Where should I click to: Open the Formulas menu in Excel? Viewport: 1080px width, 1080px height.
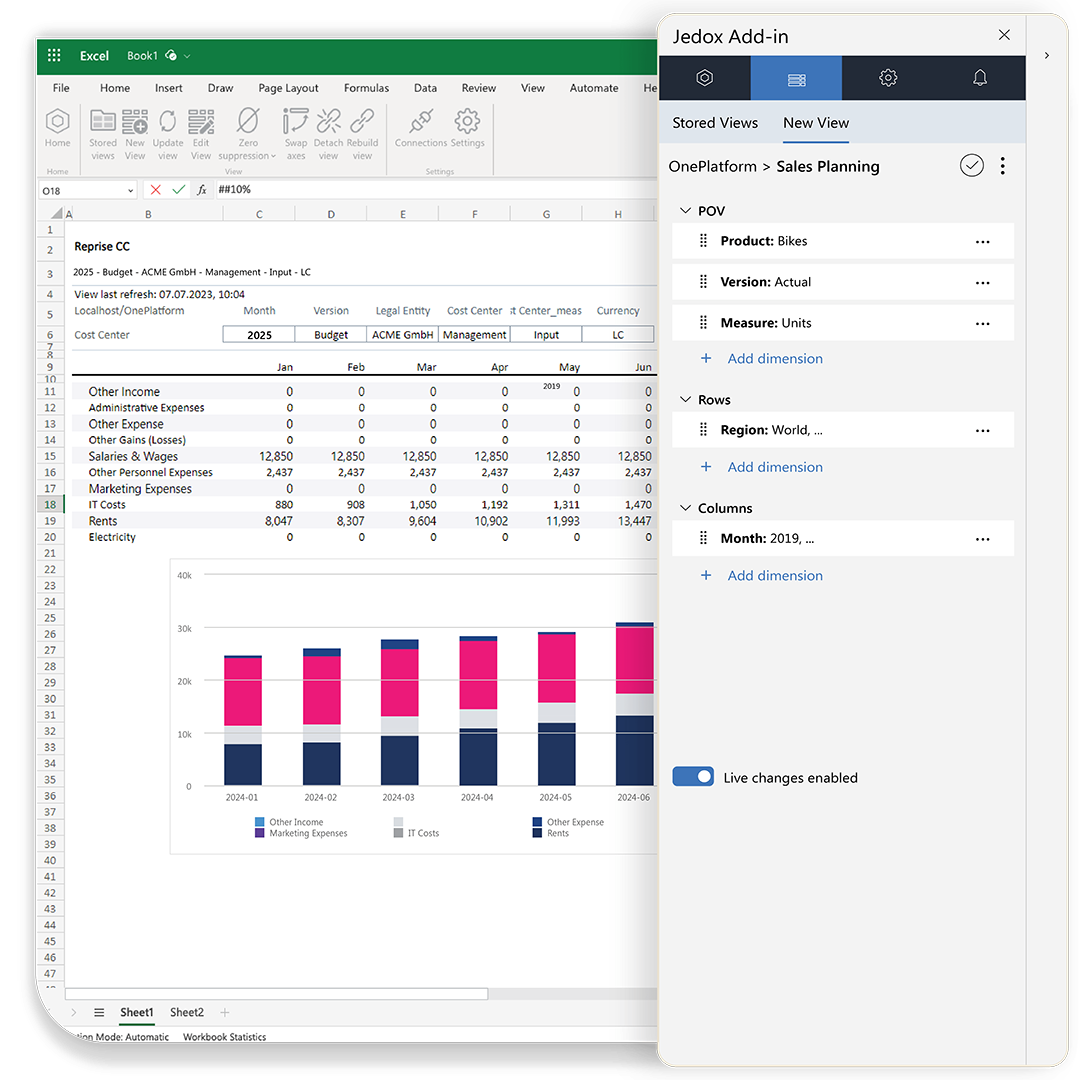[366, 88]
